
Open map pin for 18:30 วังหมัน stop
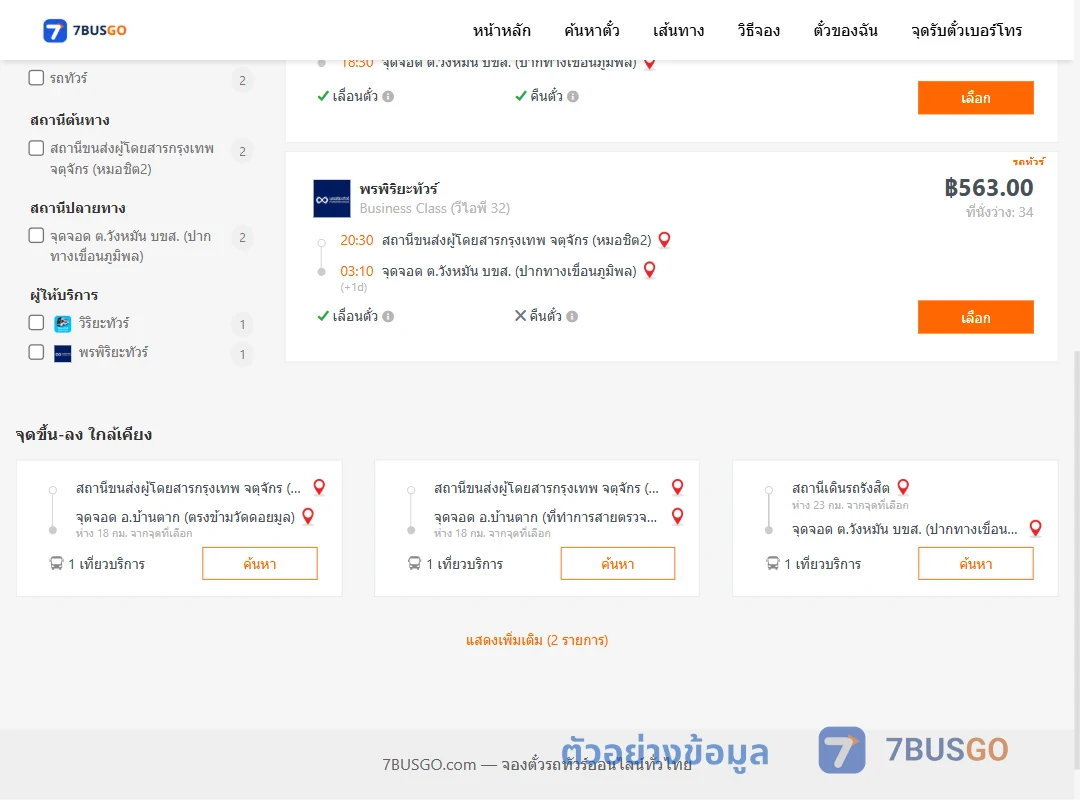[650, 63]
